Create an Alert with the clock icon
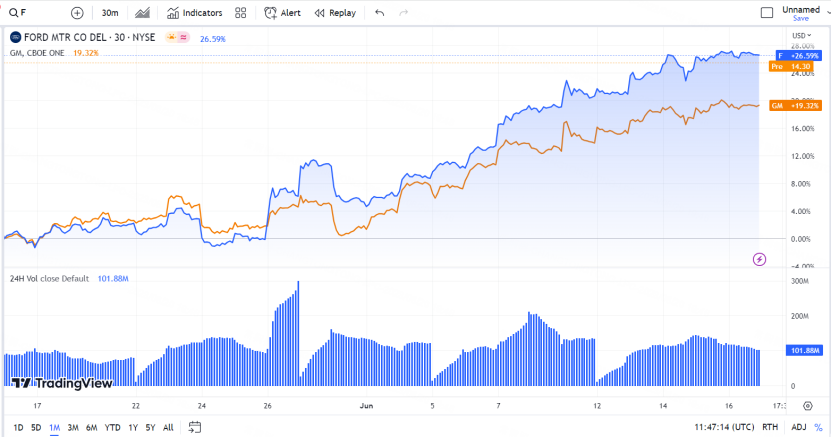 click(x=283, y=13)
